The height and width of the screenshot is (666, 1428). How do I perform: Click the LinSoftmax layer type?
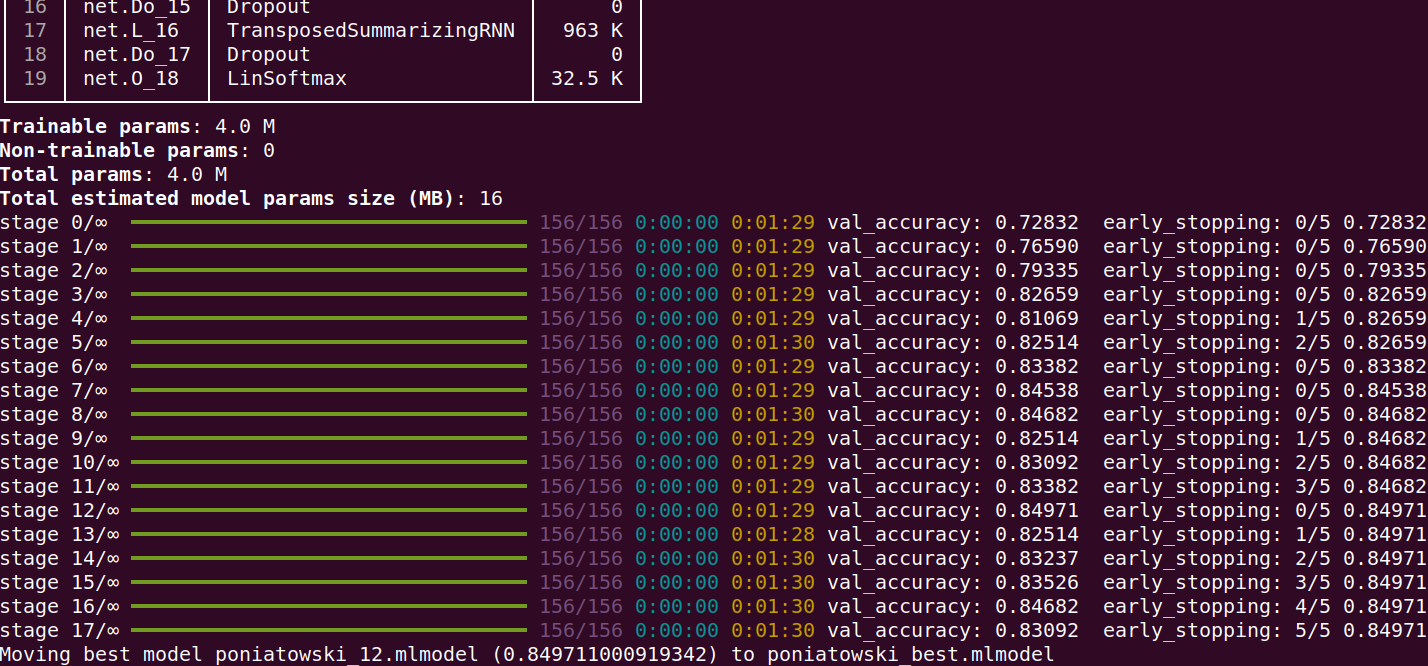[x=286, y=78]
